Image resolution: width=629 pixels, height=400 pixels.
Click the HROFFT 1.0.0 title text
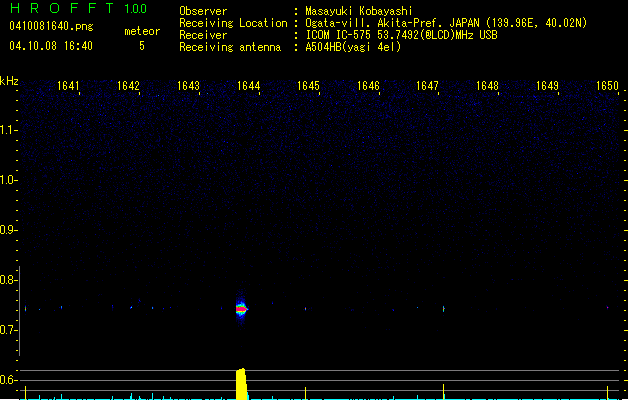(78, 8)
